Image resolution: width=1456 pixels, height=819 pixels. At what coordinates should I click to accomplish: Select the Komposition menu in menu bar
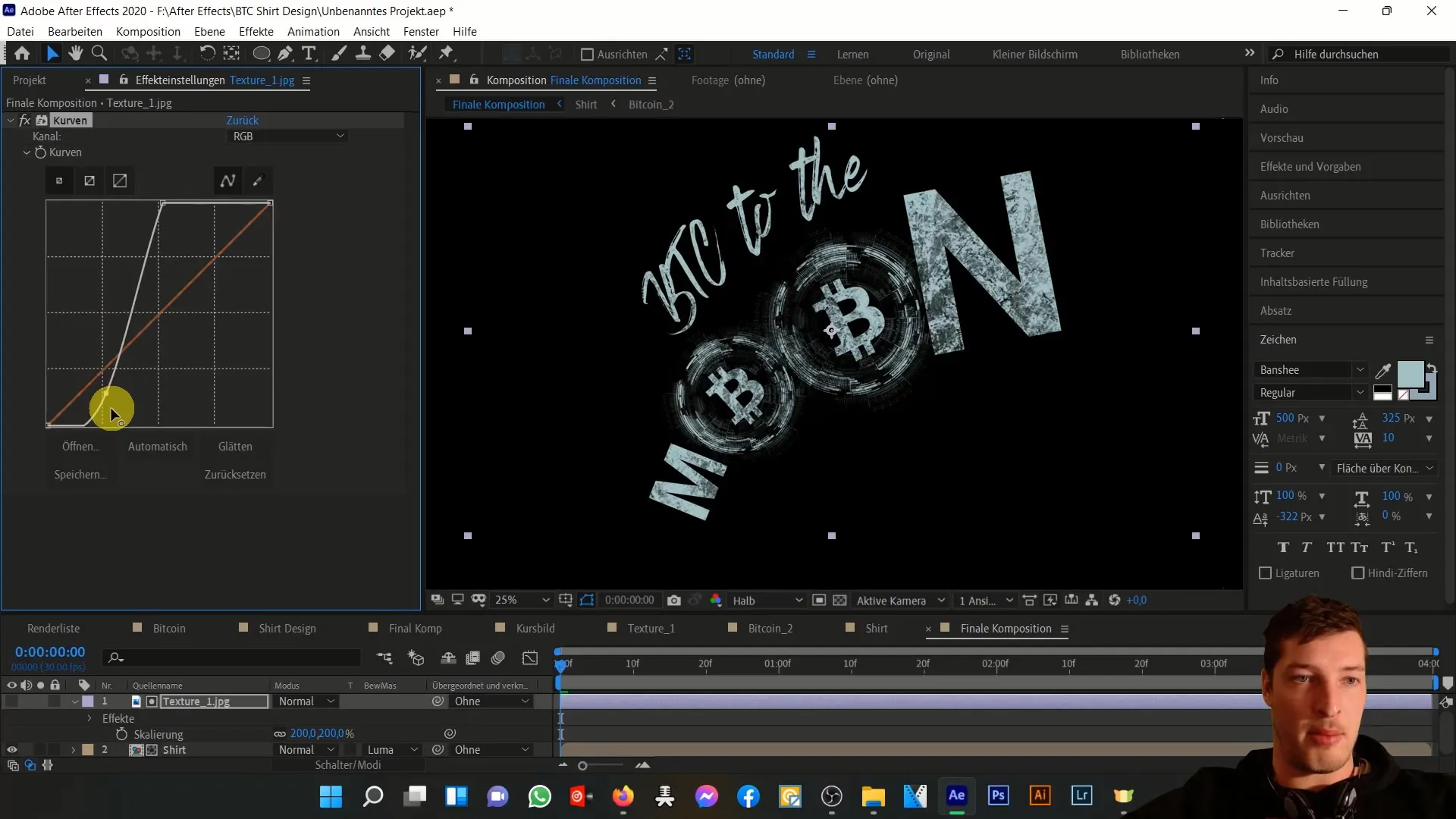click(148, 31)
